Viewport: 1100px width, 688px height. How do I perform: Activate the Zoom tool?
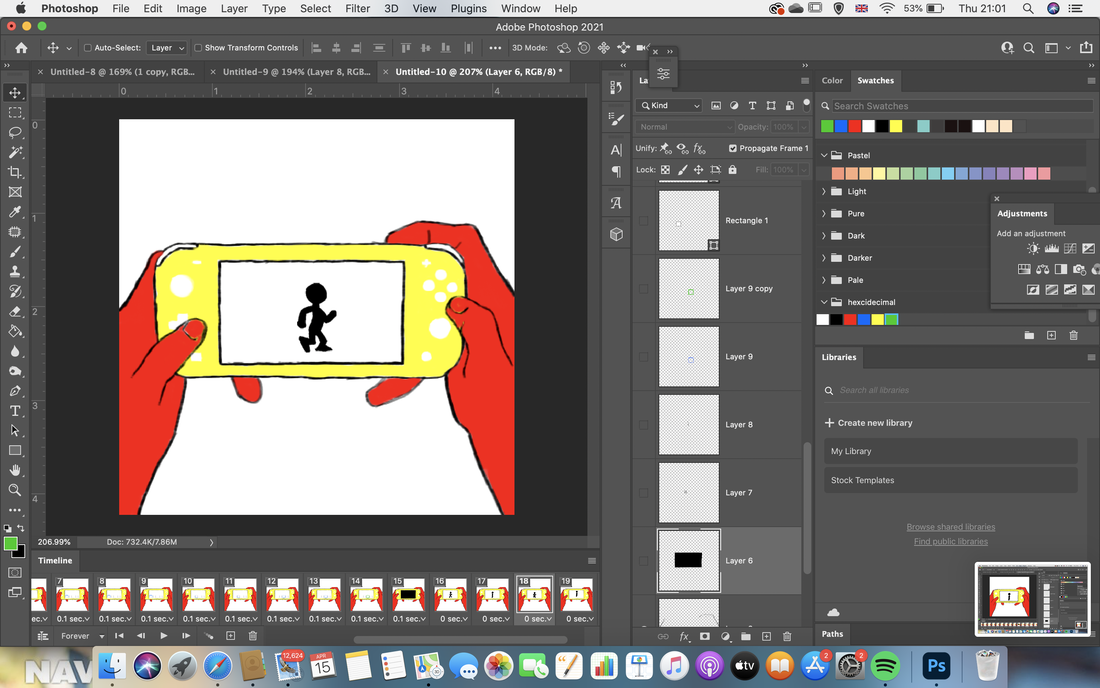pyautogui.click(x=15, y=490)
